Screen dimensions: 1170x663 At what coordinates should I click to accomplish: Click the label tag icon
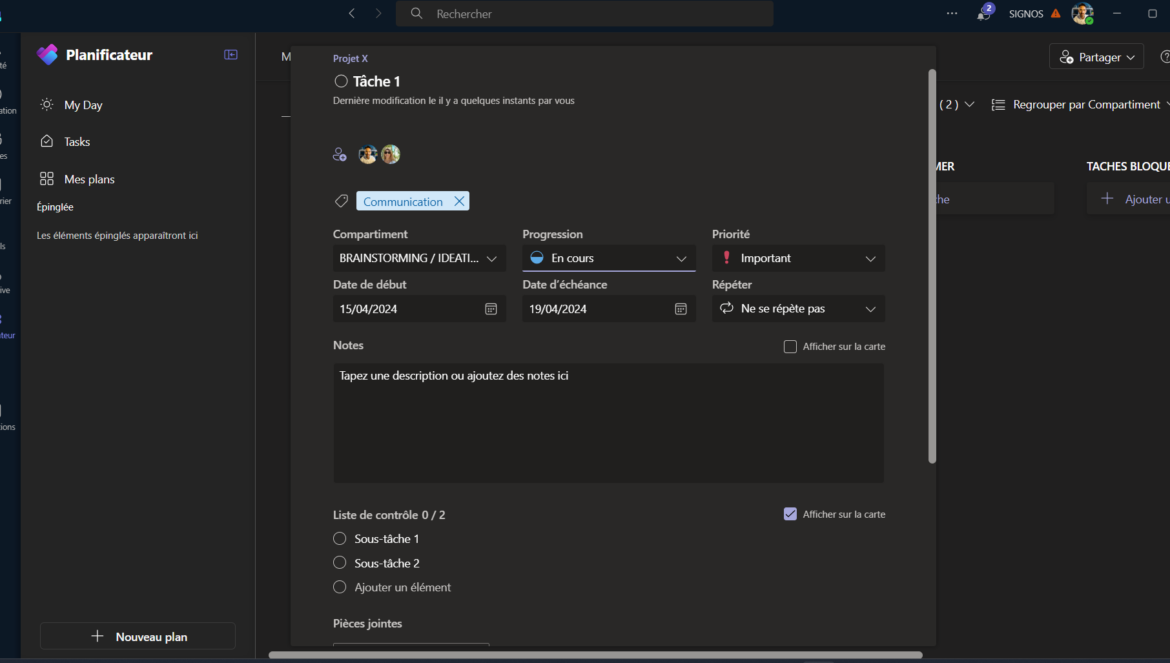(x=341, y=201)
